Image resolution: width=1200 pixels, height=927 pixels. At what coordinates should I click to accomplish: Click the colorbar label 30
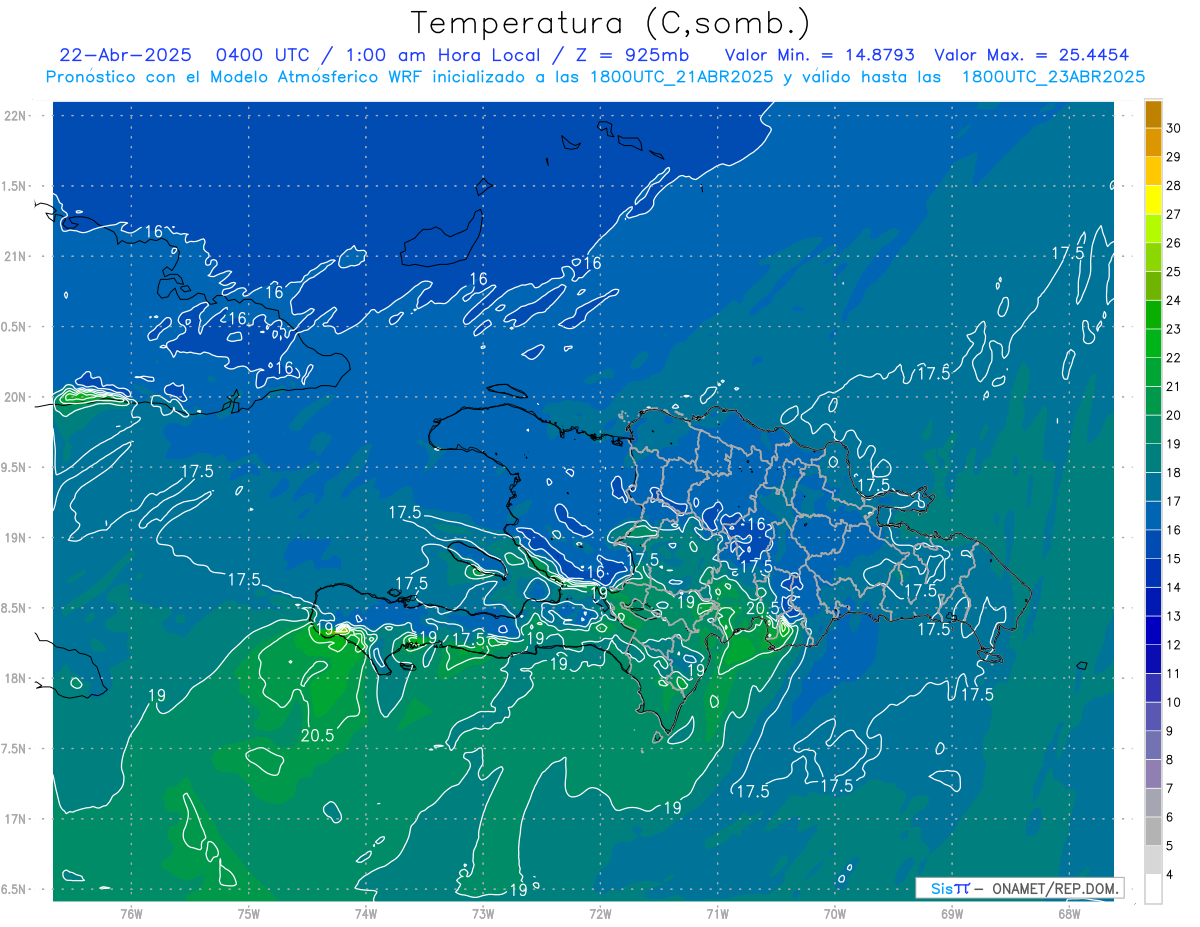tap(1174, 129)
